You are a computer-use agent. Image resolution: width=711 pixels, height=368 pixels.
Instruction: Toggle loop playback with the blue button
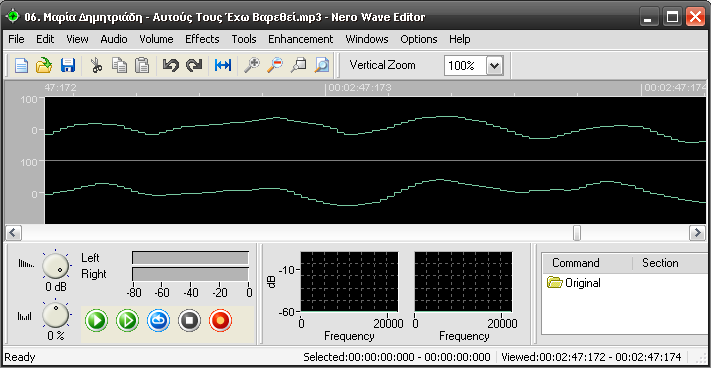[x=158, y=321]
